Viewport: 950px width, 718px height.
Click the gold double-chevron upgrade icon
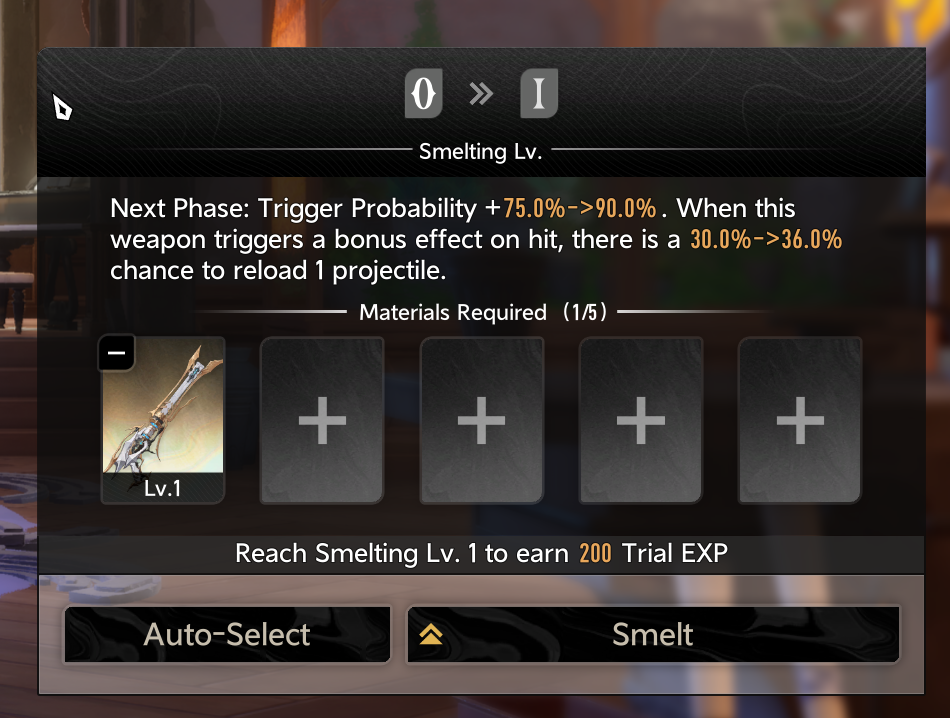431,634
